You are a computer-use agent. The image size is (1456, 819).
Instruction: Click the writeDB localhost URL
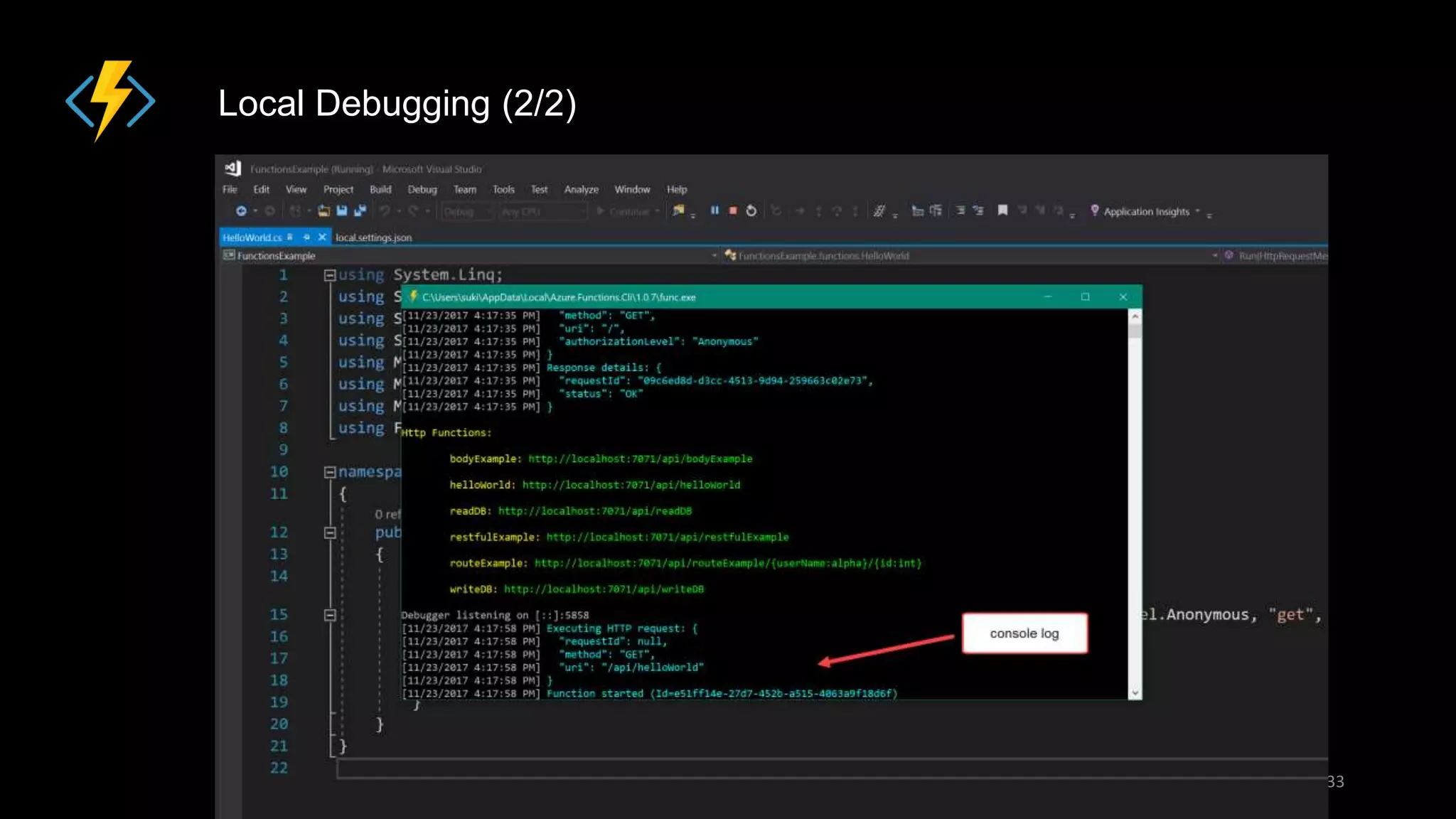tap(604, 589)
